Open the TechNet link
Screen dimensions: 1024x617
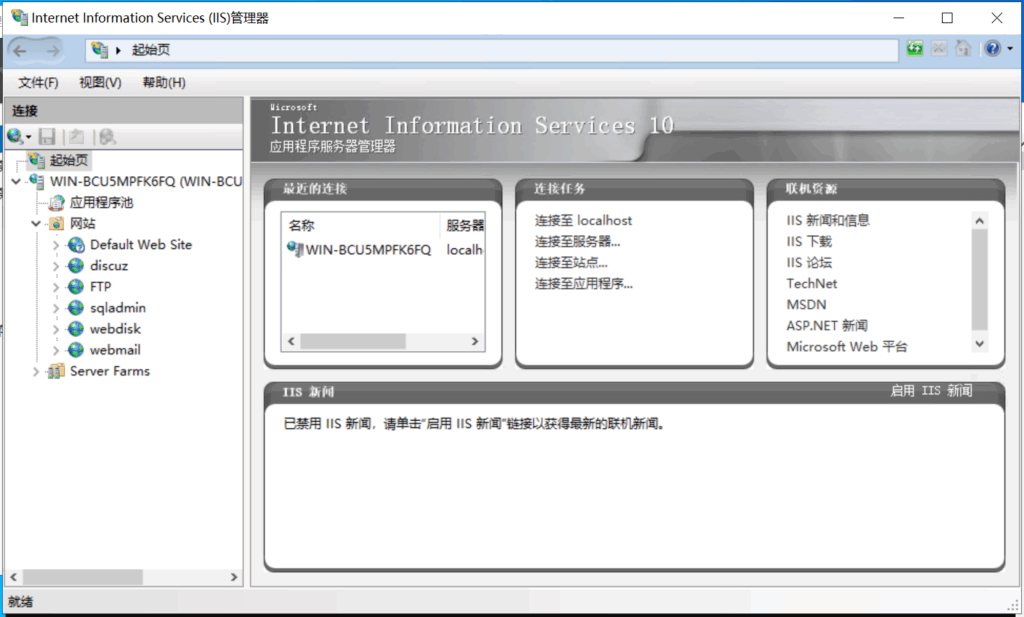coord(811,283)
